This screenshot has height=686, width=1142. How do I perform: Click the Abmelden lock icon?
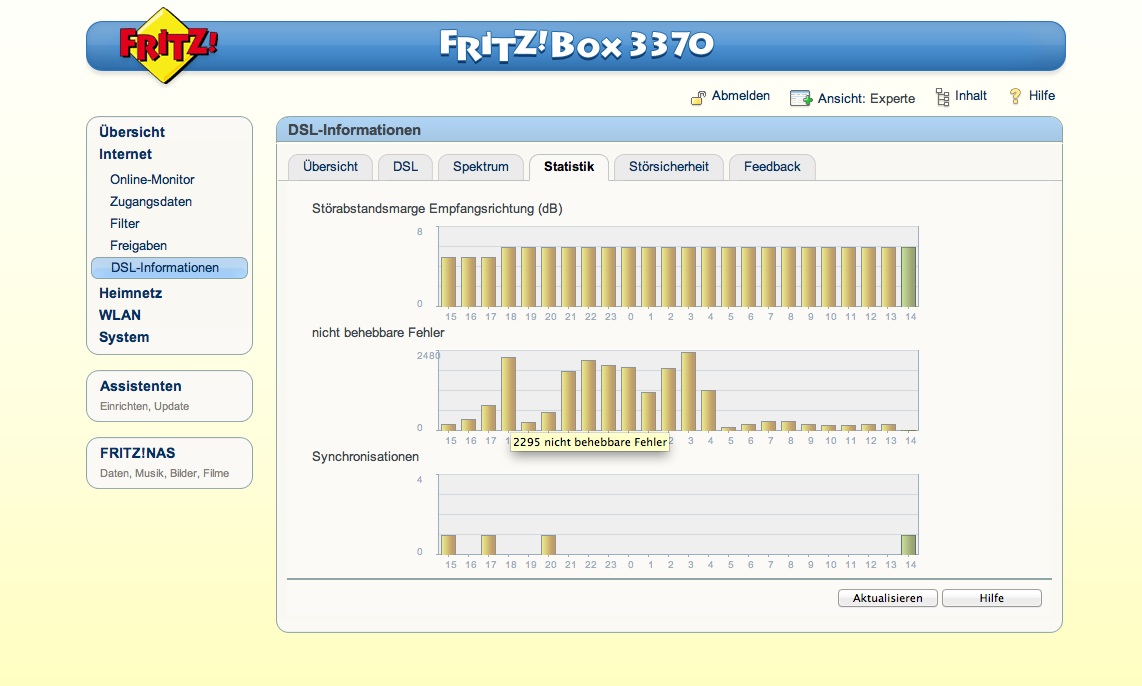pos(698,98)
